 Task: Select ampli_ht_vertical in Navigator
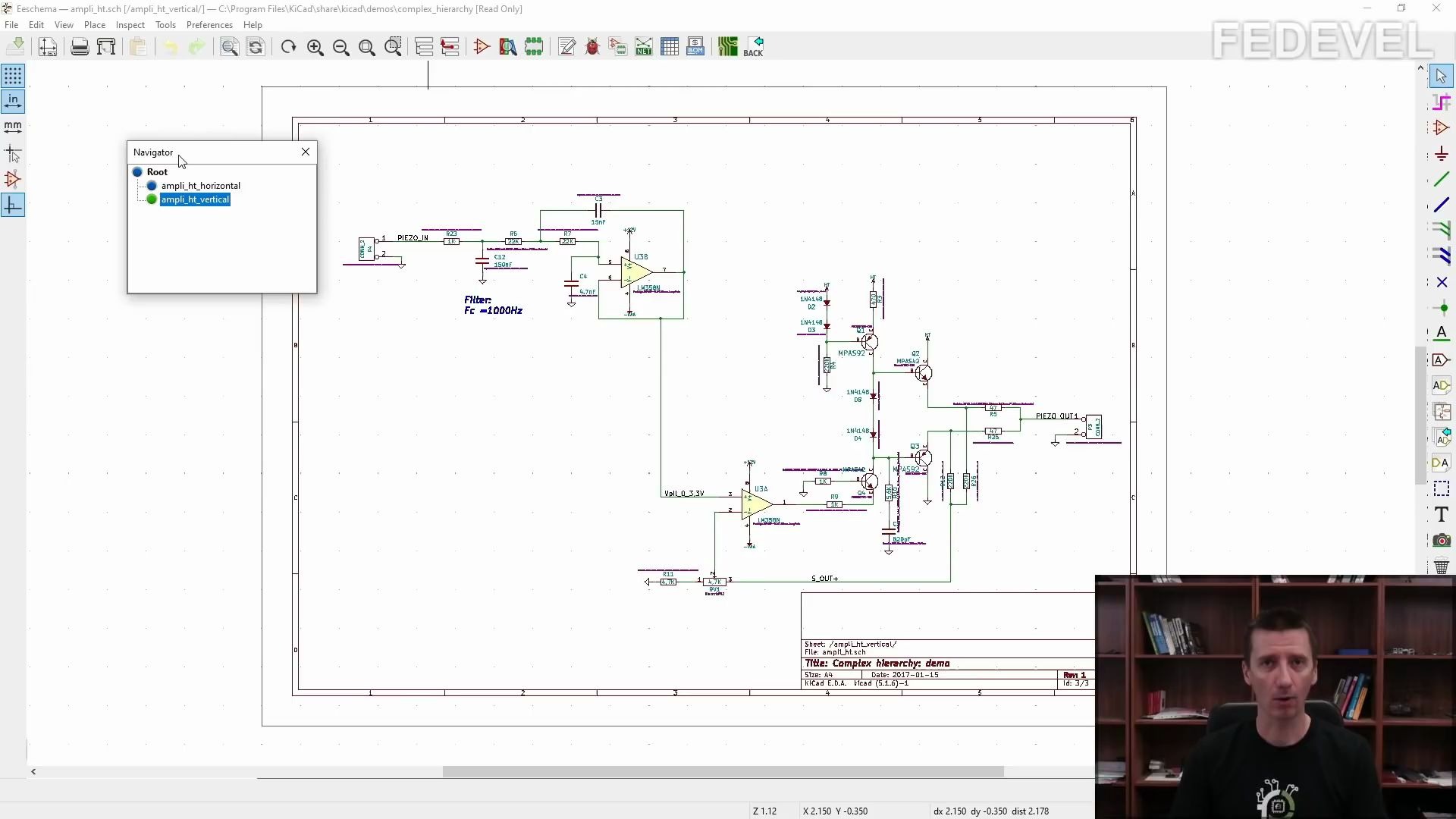tap(194, 199)
